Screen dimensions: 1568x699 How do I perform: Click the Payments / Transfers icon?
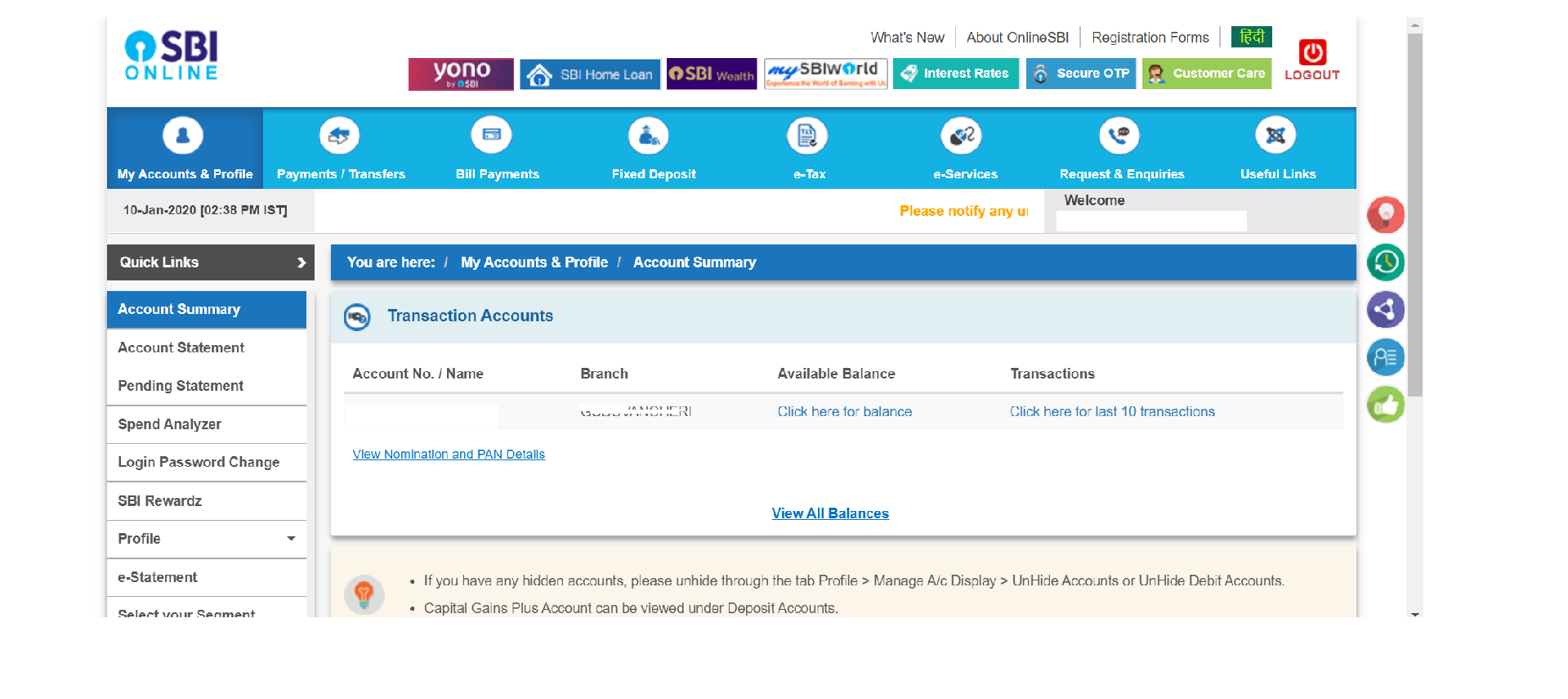[339, 136]
